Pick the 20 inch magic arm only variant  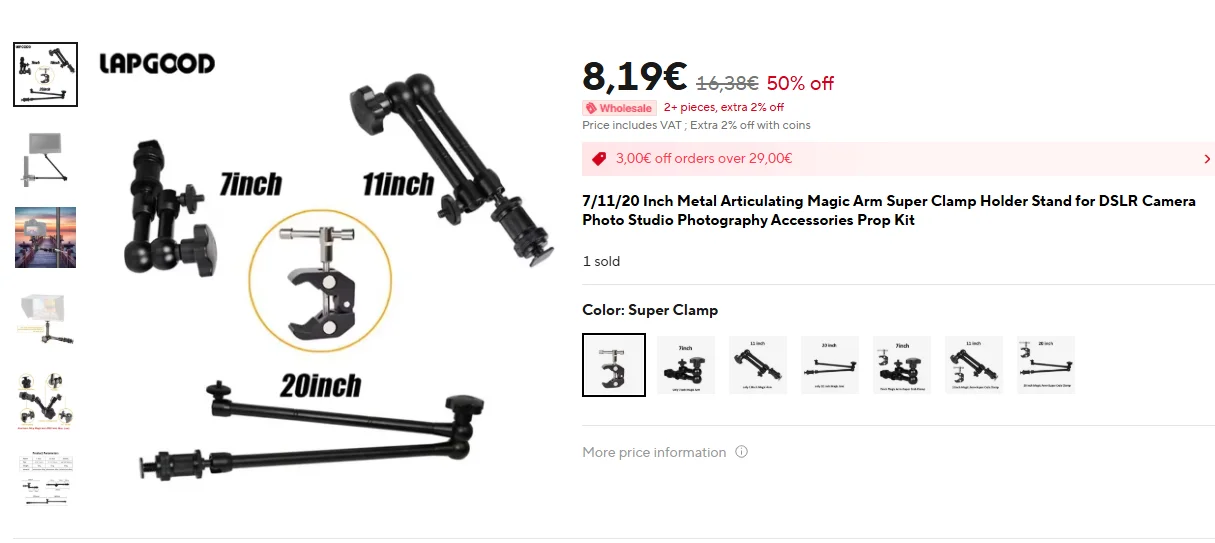830,365
